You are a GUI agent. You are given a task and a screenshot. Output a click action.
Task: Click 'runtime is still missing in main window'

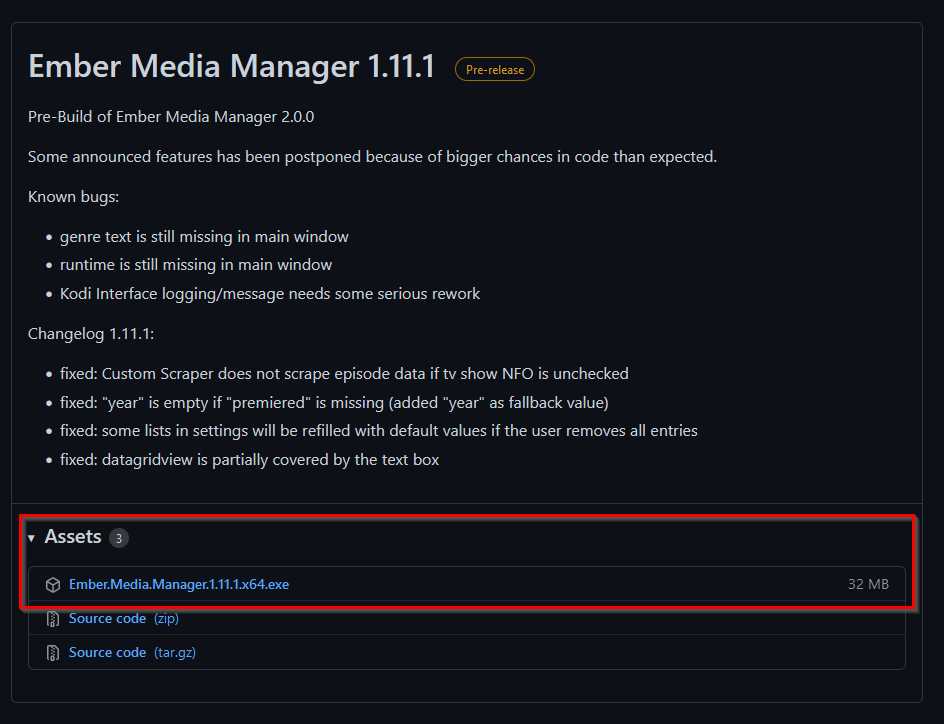coord(196,265)
